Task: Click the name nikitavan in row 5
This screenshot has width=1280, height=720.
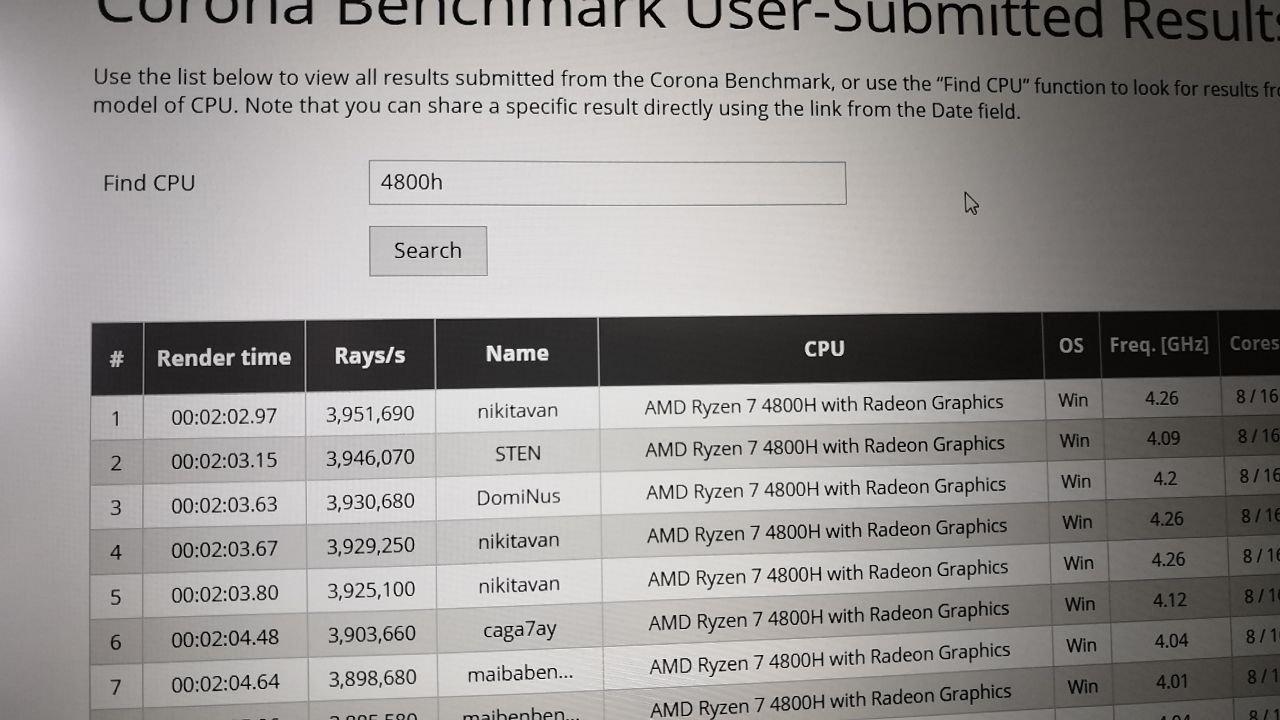Action: (x=519, y=585)
